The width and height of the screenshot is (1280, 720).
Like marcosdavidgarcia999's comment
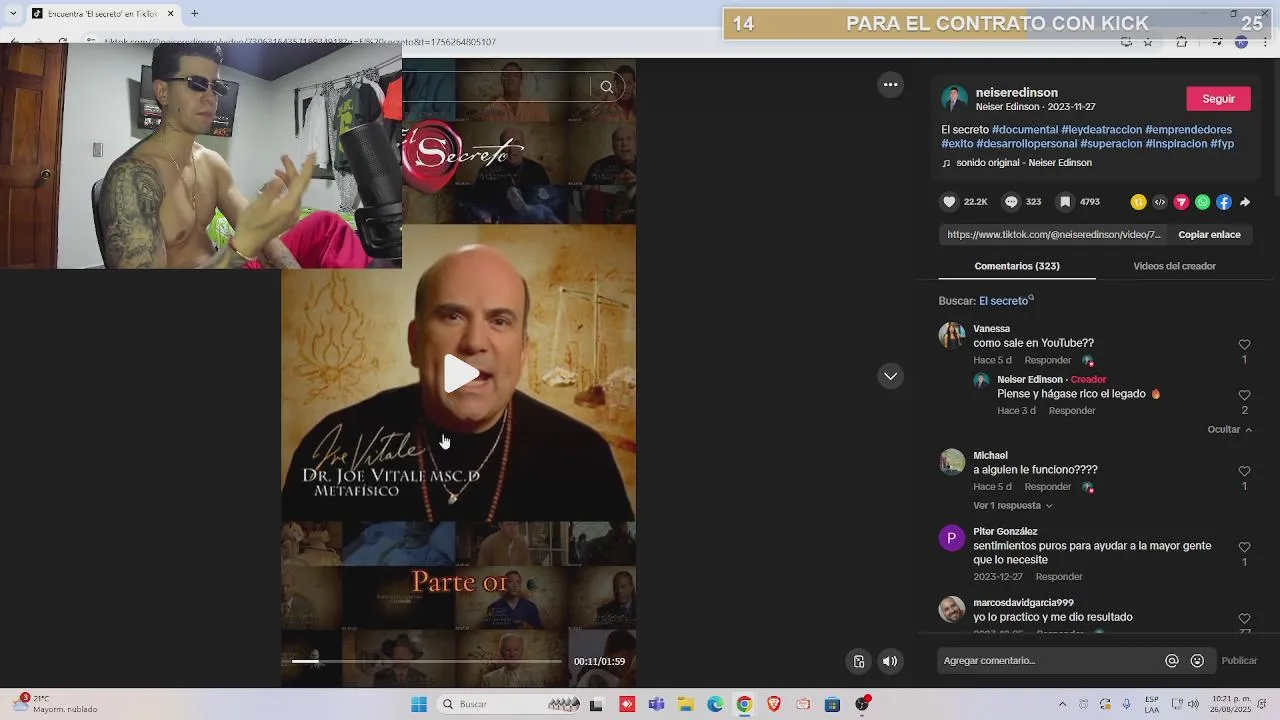[1244, 619]
